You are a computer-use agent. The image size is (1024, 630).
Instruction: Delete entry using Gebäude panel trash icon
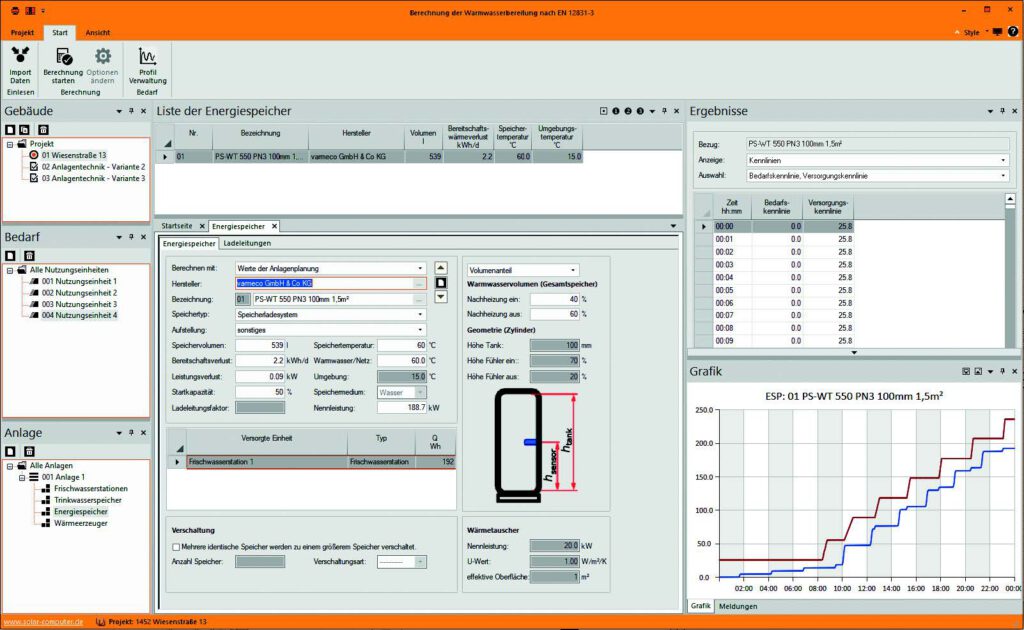point(43,130)
